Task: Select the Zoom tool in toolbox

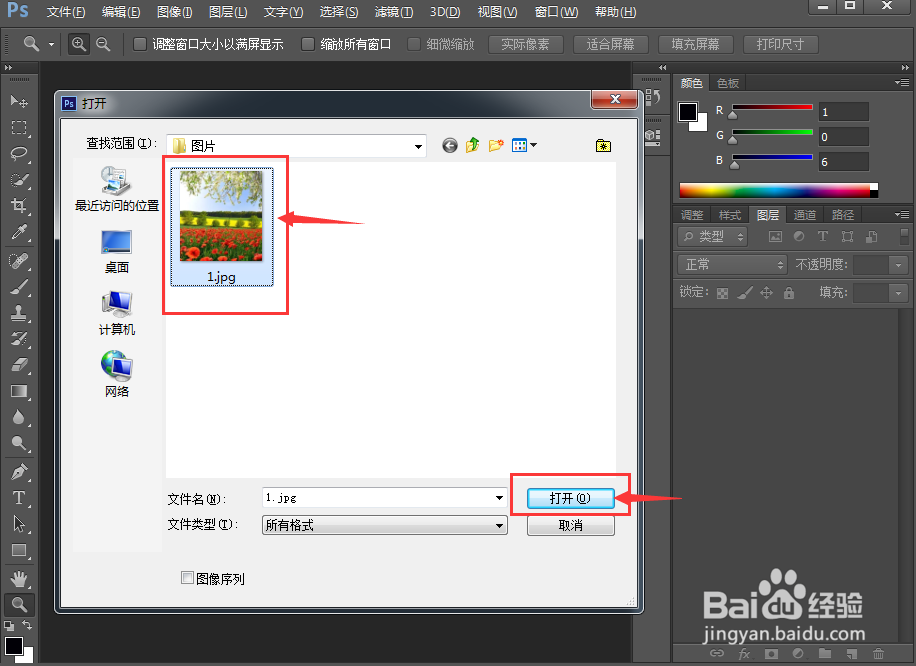Action: pos(19,605)
